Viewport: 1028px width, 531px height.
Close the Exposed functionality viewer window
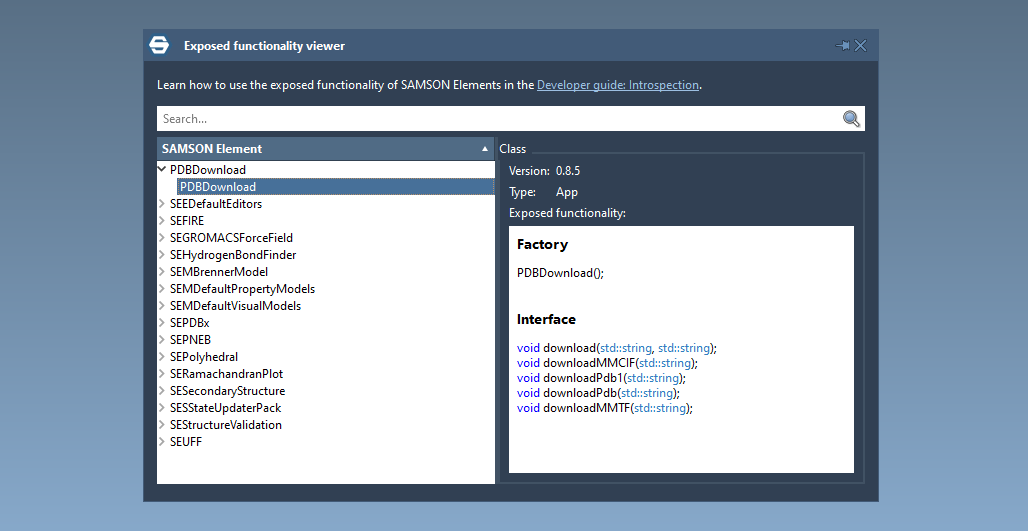(x=861, y=45)
